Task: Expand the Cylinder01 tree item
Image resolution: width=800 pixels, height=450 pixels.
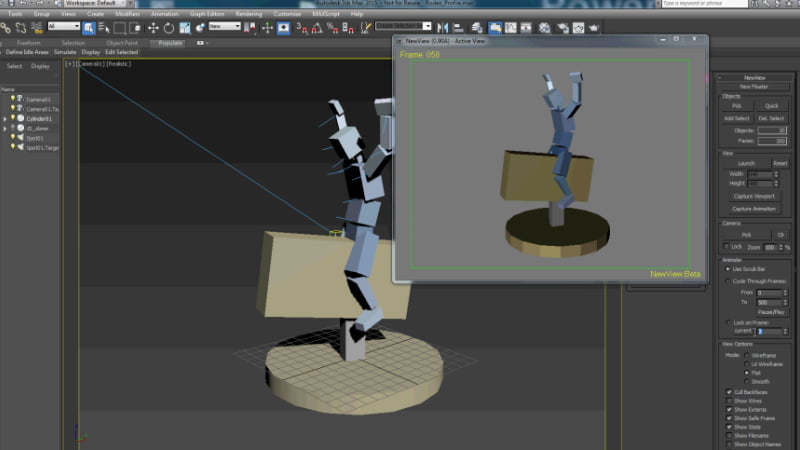Action: coord(5,118)
